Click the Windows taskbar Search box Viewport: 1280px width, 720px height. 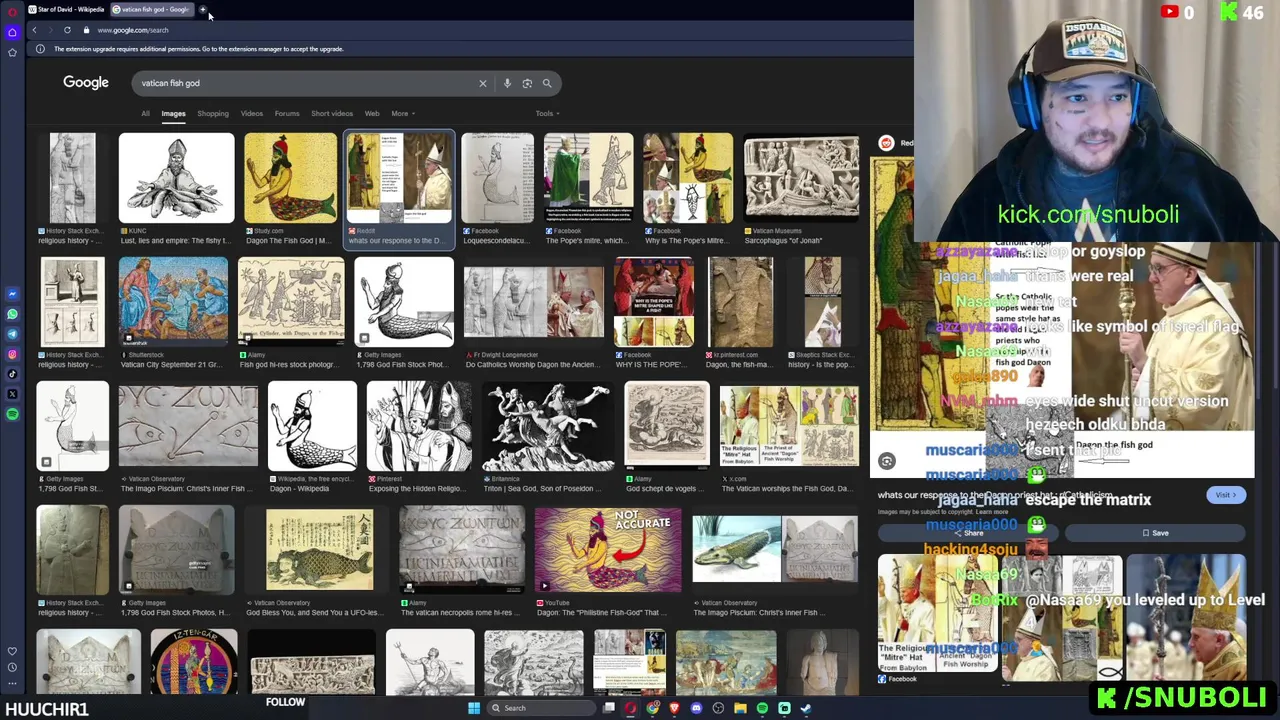pyautogui.click(x=540, y=708)
